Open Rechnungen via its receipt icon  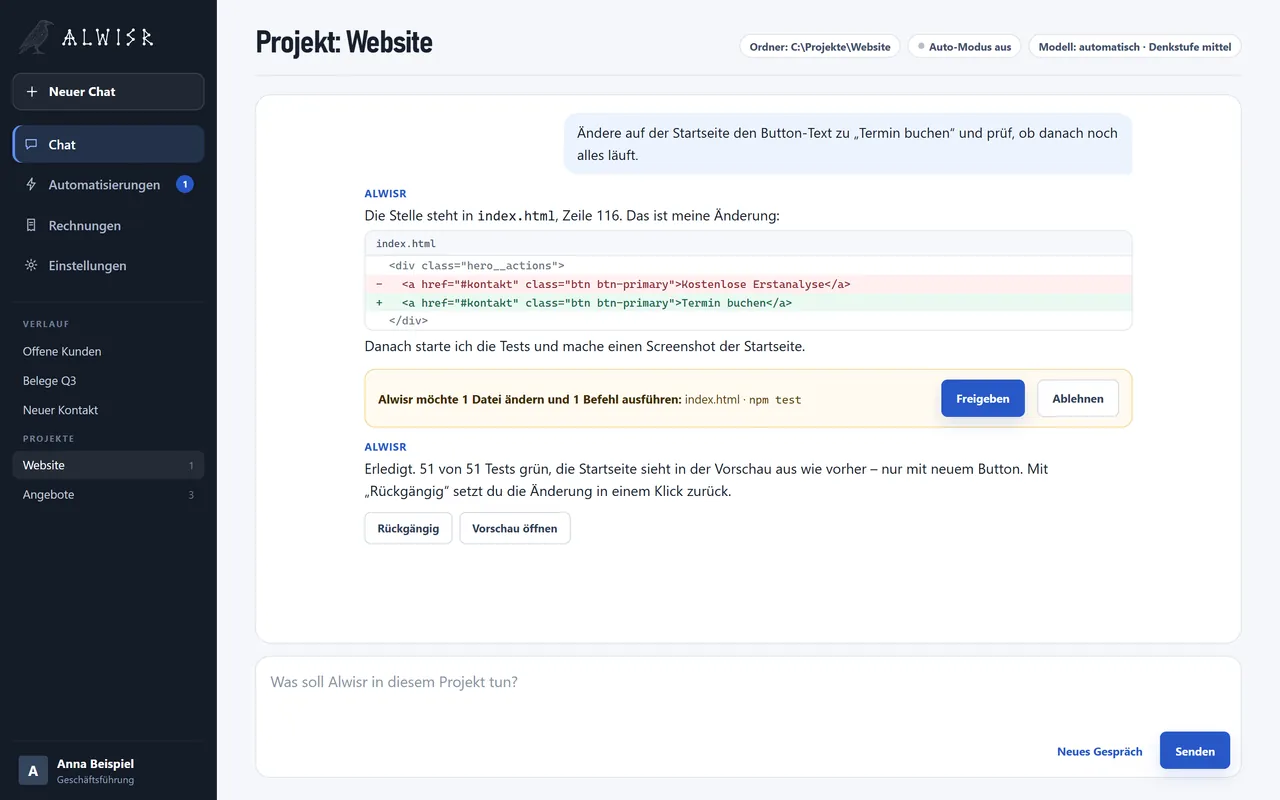[x=32, y=226]
